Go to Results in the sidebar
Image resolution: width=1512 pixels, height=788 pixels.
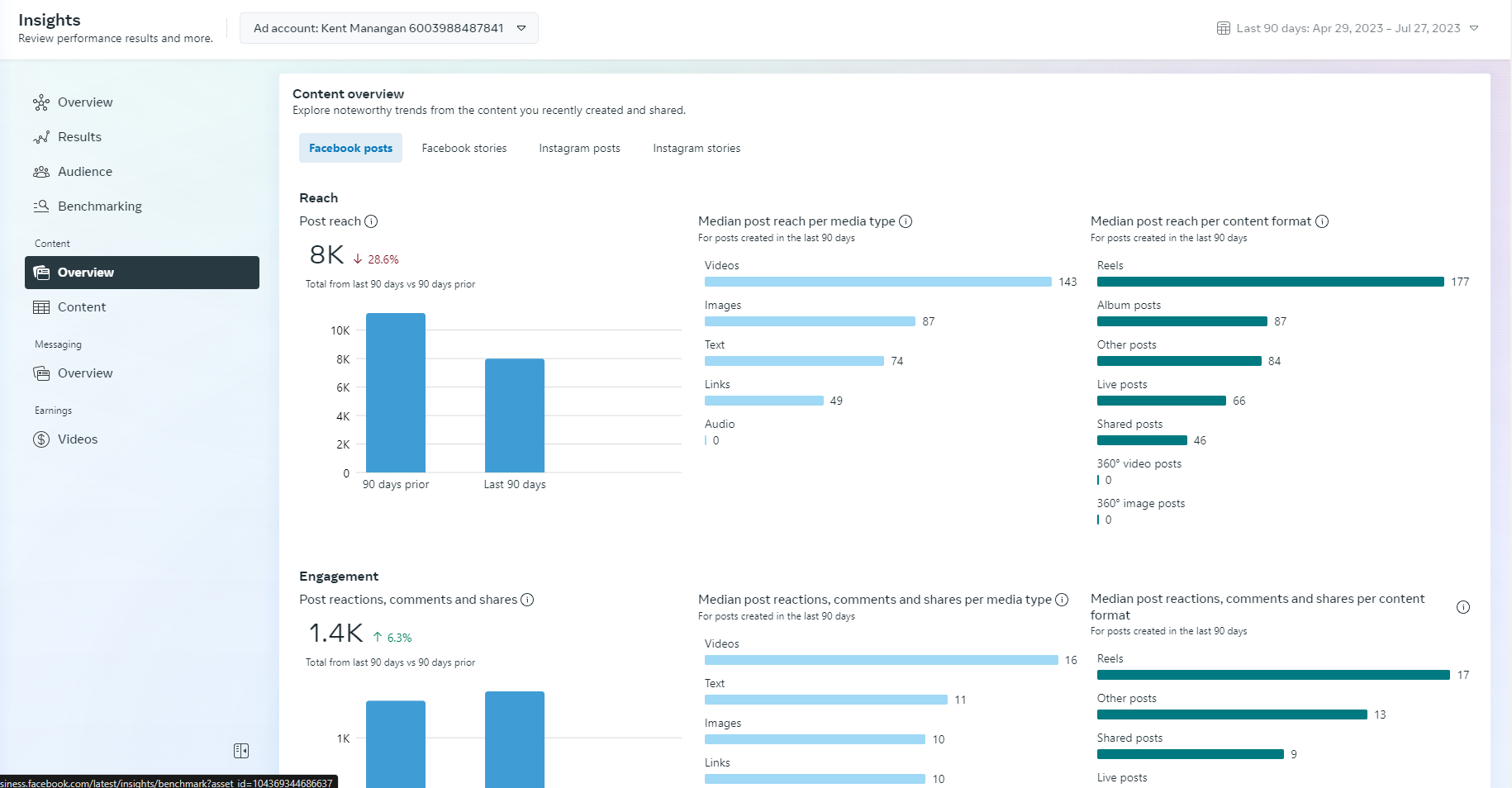click(79, 137)
